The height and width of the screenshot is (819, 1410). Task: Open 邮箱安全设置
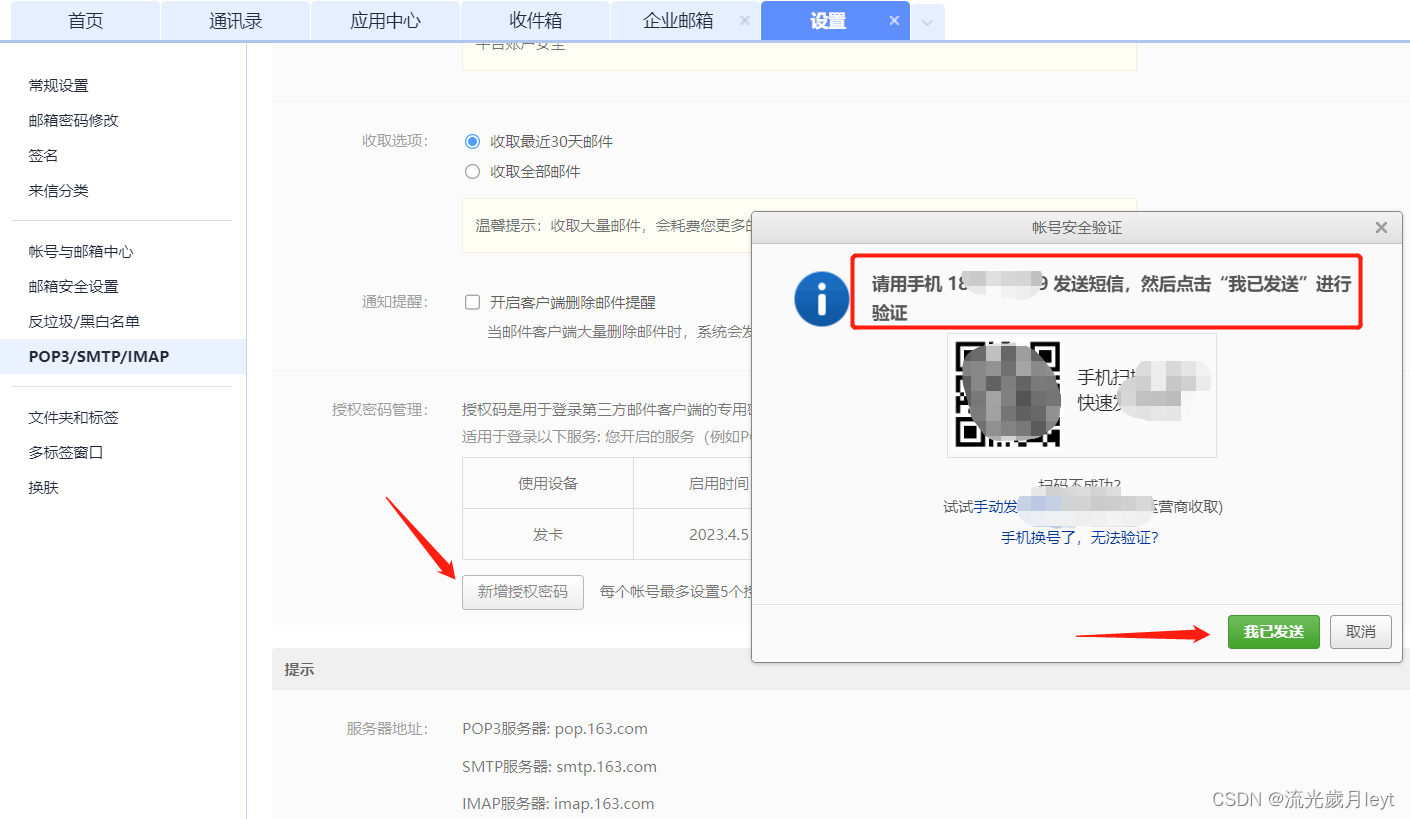click(74, 287)
